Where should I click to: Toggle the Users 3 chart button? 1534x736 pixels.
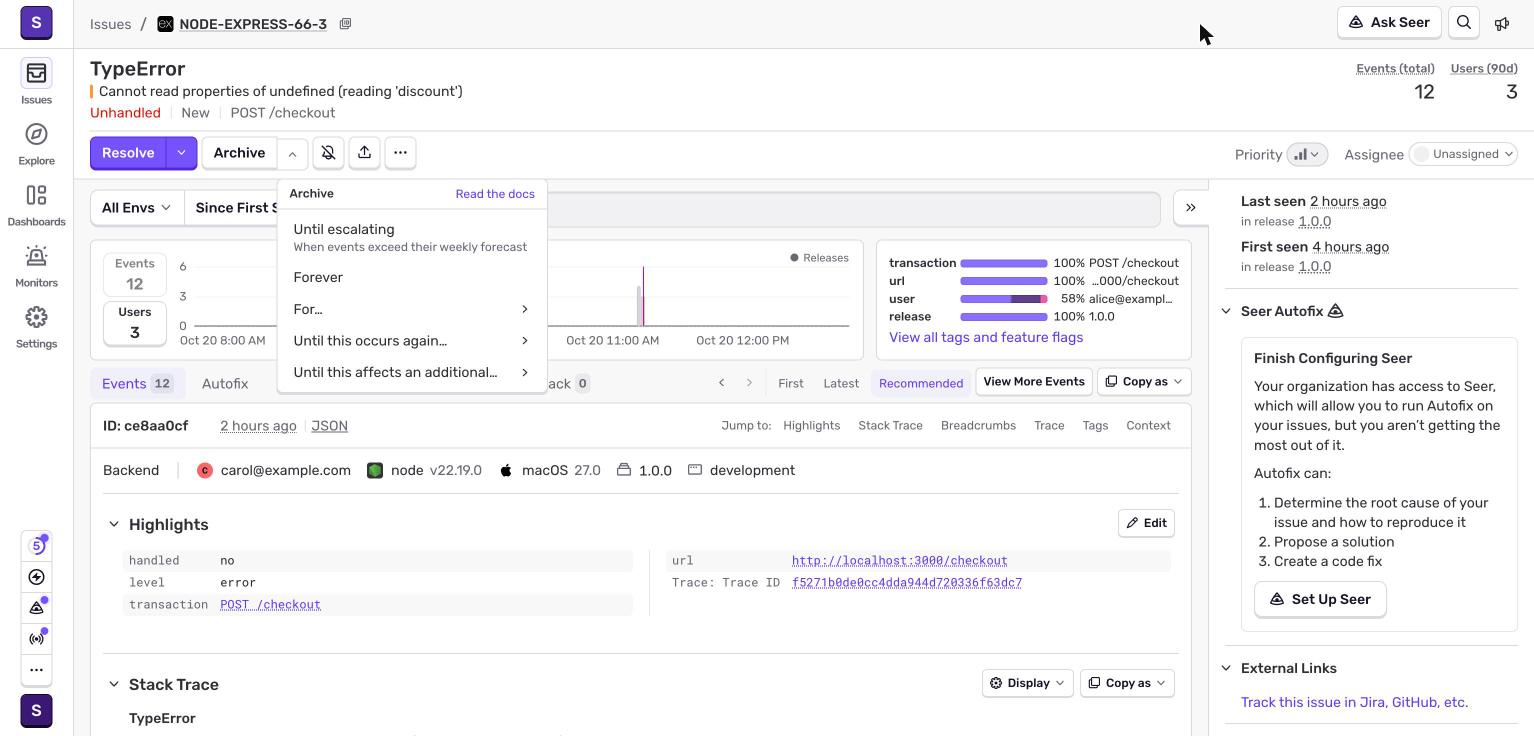[x=135, y=323]
